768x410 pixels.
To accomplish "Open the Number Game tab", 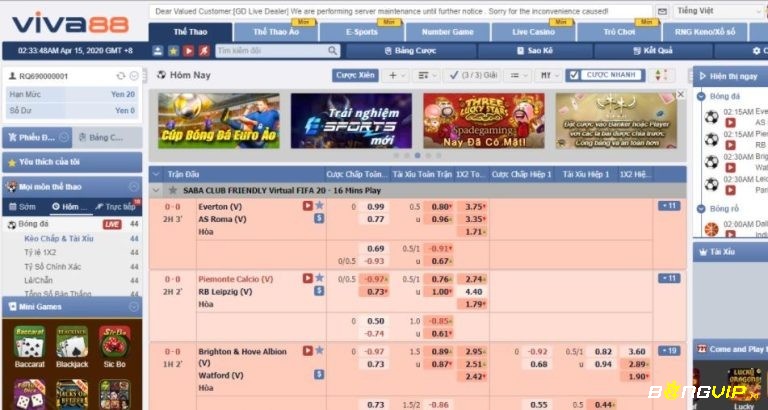I will [x=447, y=32].
